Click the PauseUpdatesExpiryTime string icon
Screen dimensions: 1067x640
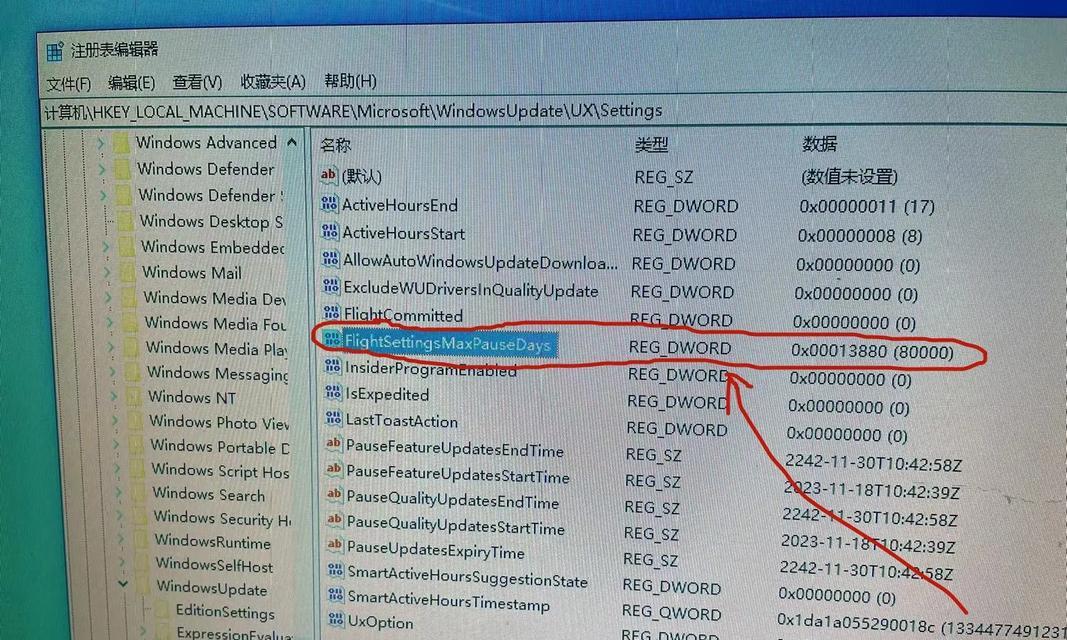(335, 545)
